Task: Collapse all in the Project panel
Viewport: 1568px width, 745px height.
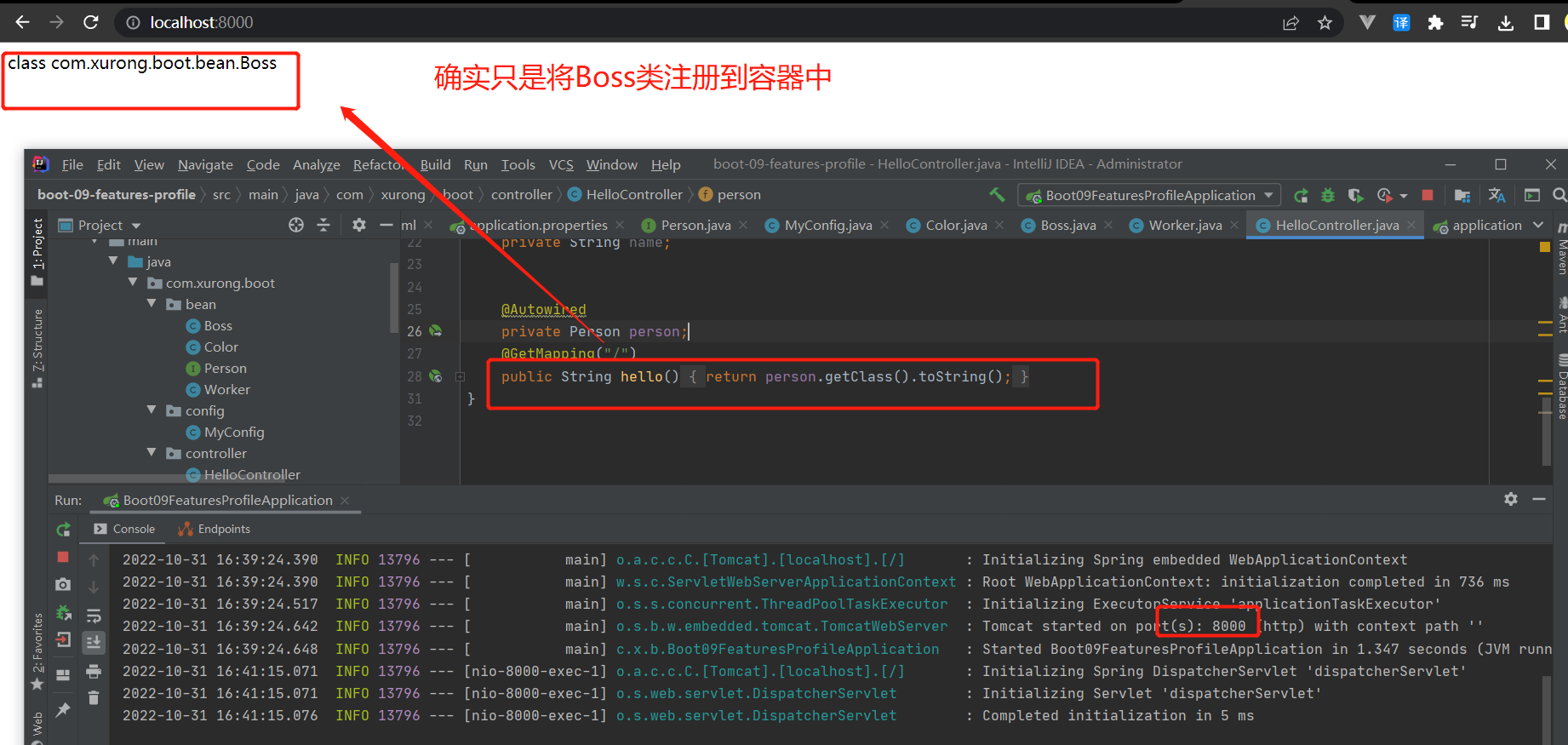Action: click(x=323, y=225)
